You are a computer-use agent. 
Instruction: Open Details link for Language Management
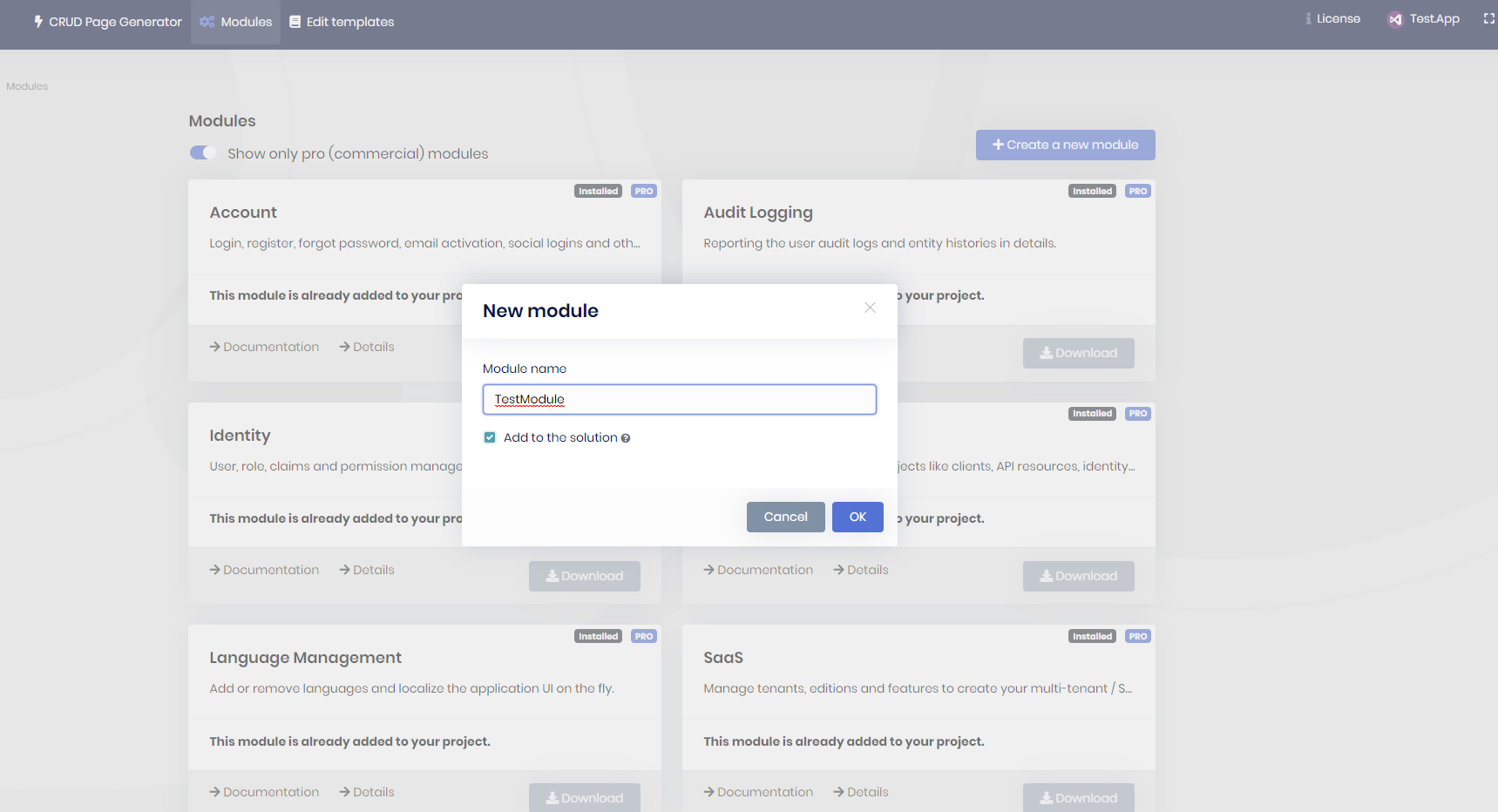(367, 792)
